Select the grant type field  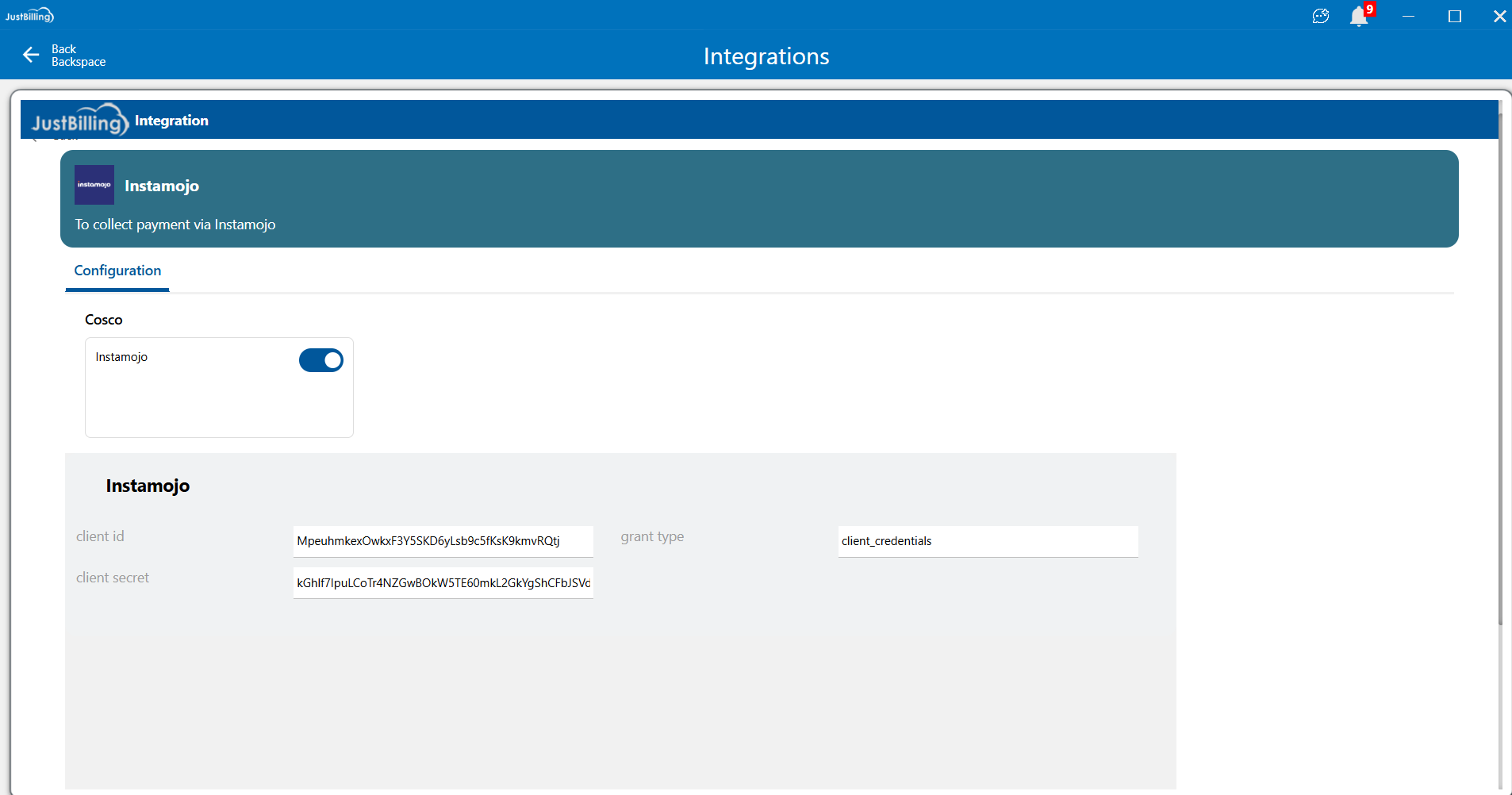point(988,541)
